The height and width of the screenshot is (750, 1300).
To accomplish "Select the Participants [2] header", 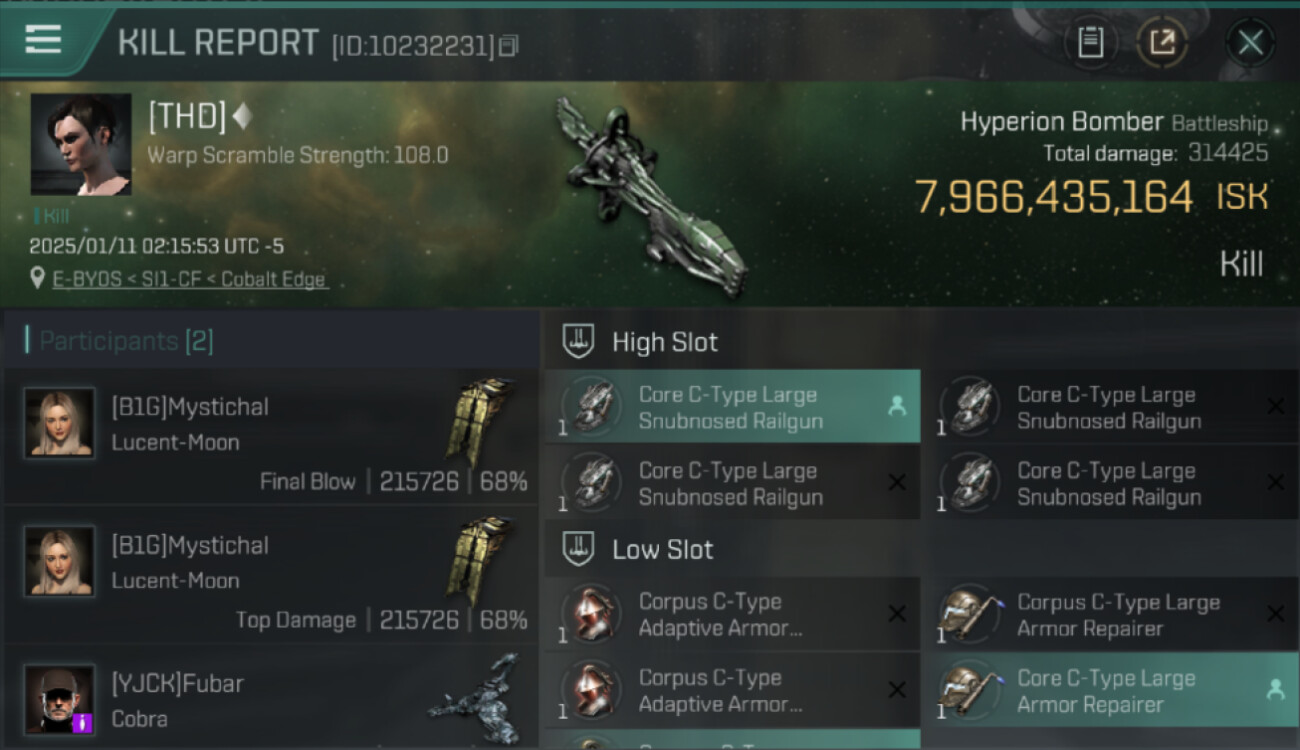I will pyautogui.click(x=126, y=341).
